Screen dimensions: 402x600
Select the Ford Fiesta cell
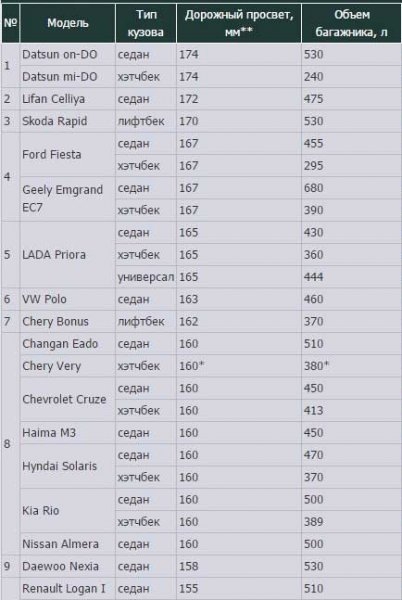tap(67, 155)
